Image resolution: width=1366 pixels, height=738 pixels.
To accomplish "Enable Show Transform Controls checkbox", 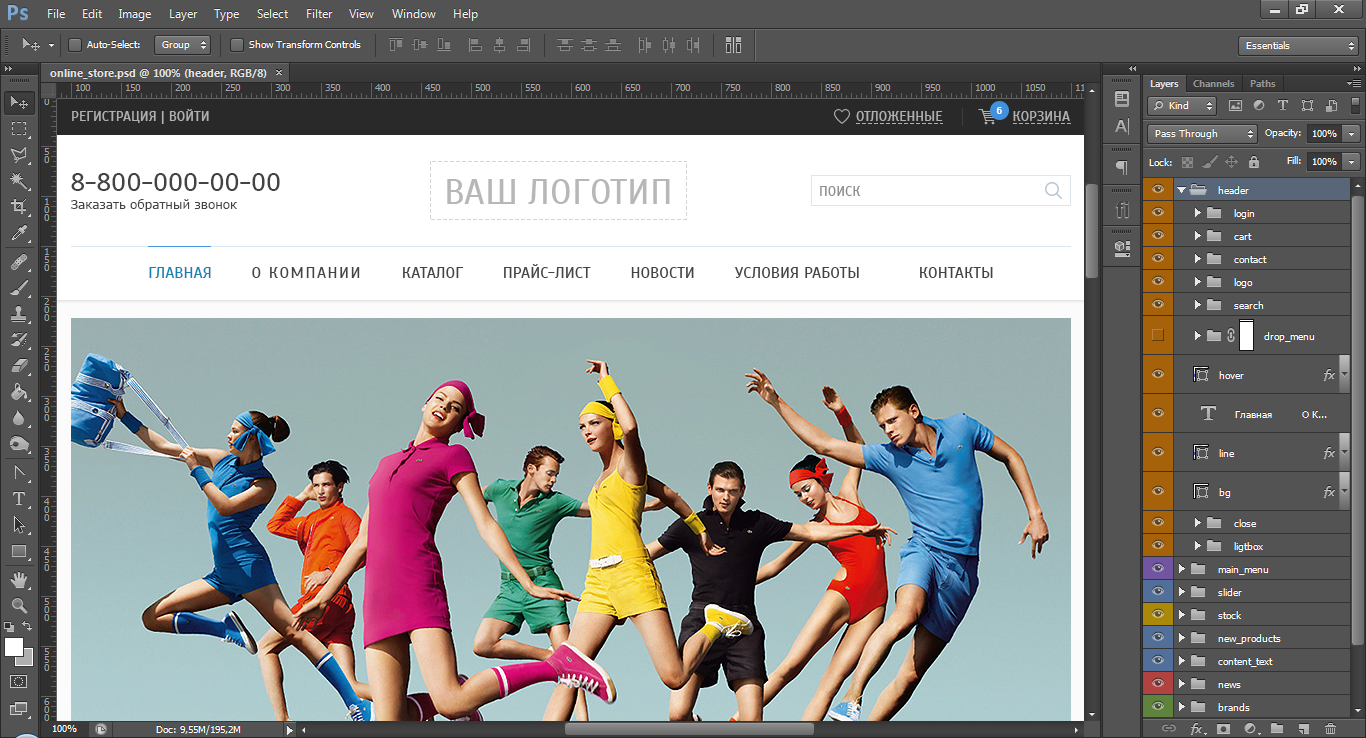I will 237,45.
